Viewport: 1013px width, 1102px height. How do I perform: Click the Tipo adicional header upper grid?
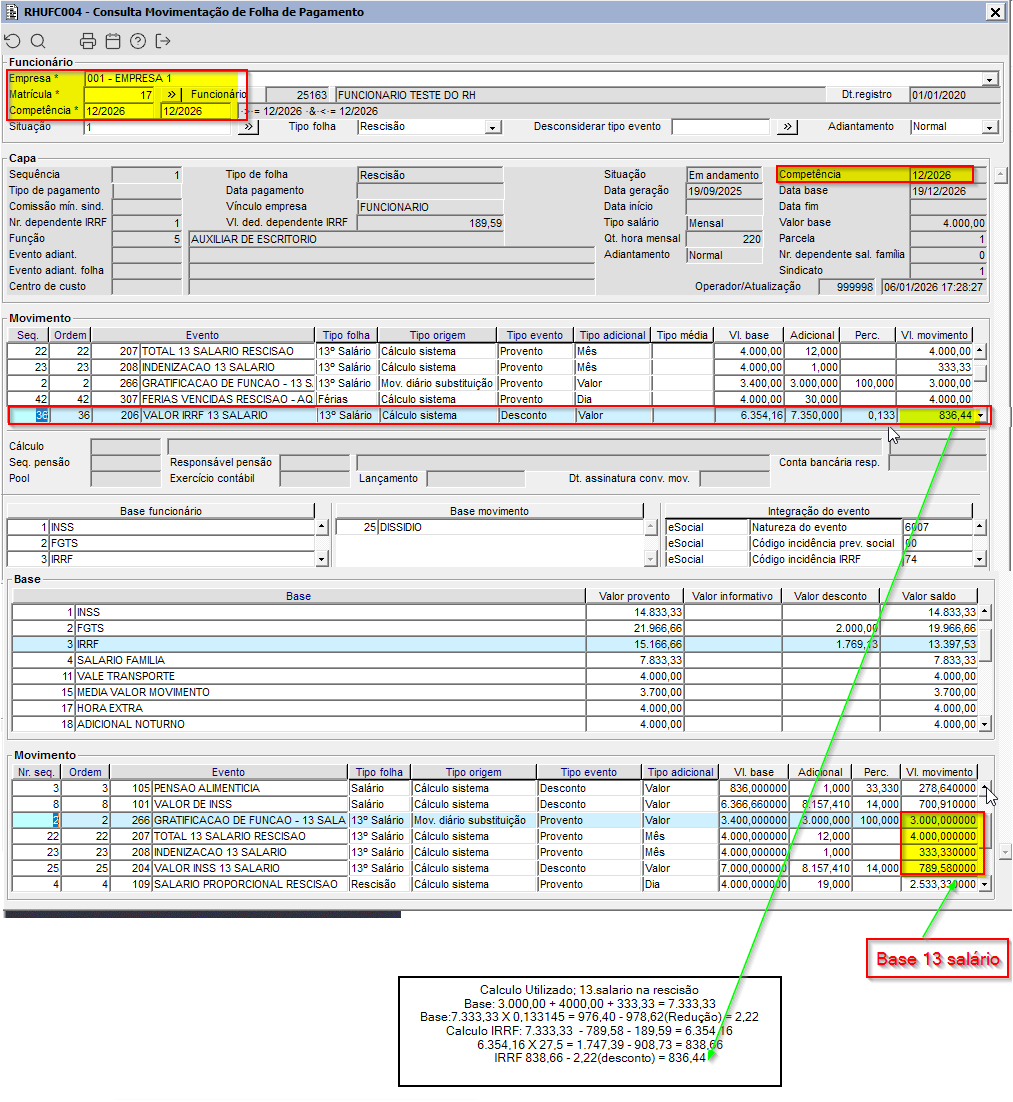click(612, 335)
